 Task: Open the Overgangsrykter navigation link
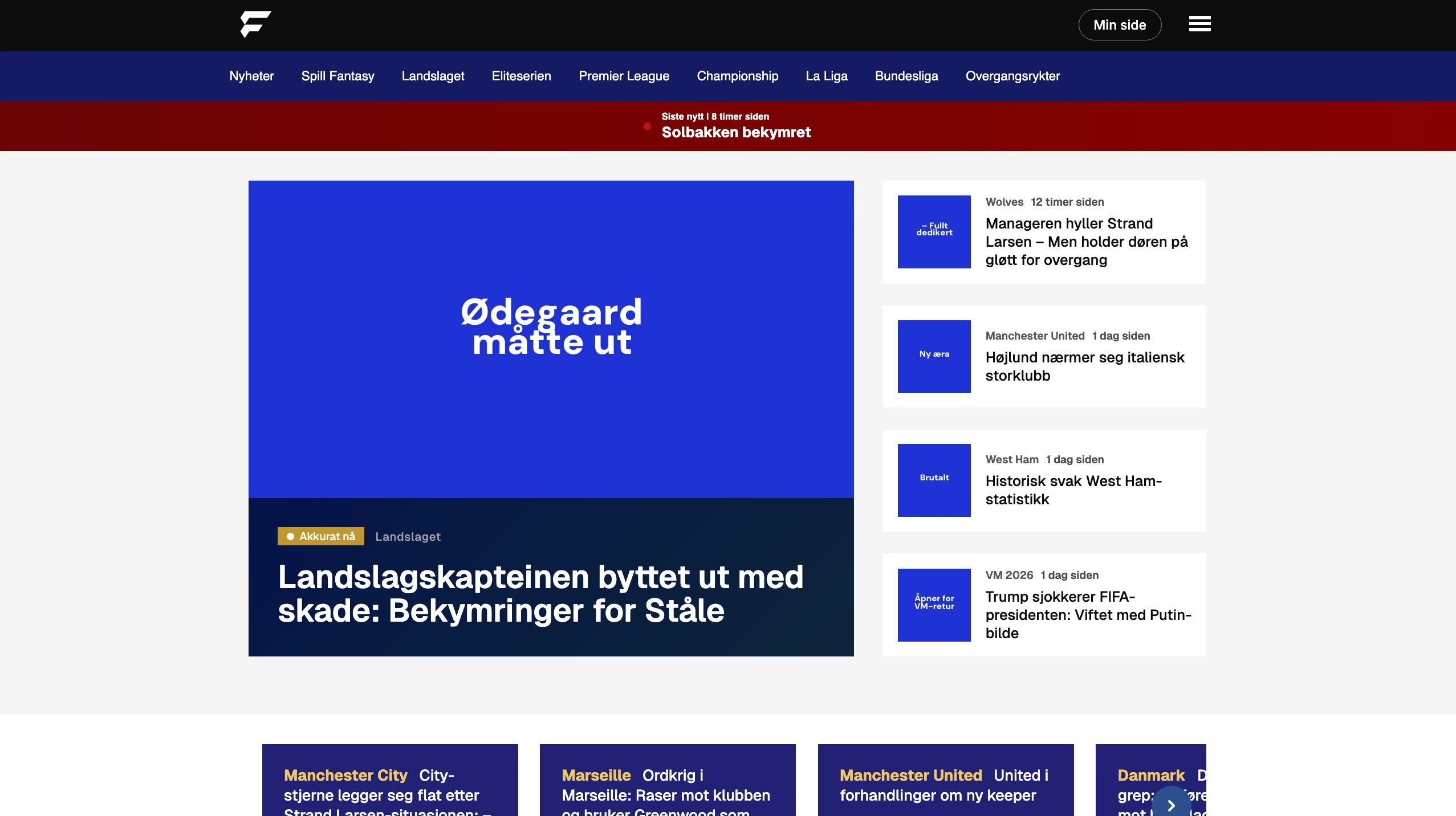(1012, 76)
